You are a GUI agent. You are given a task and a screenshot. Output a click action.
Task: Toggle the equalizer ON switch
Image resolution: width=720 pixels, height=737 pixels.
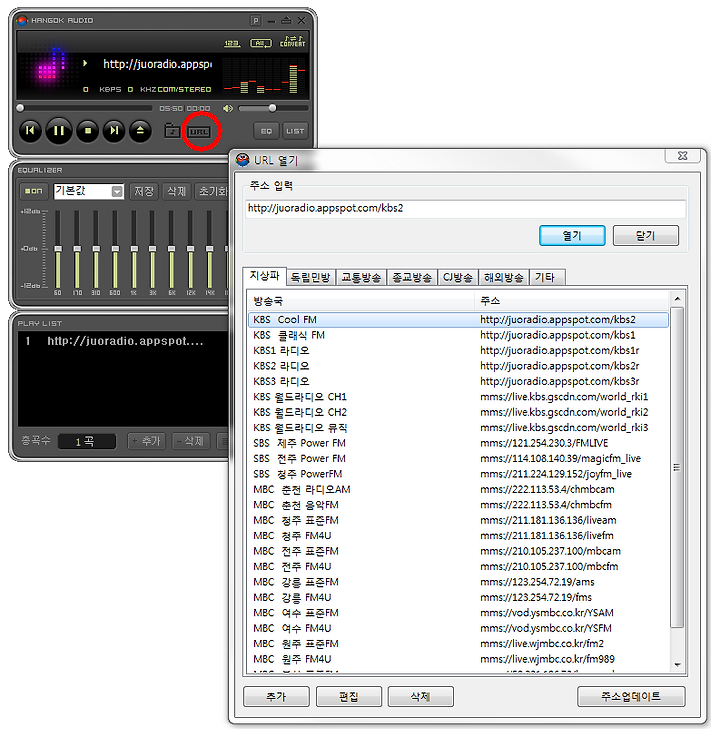[33, 191]
